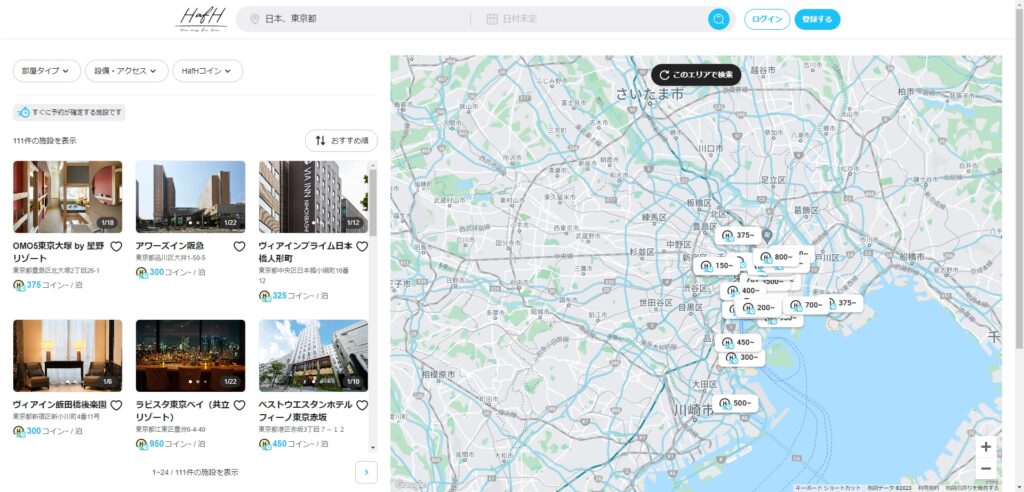The height and width of the screenshot is (492, 1024).
Task: Zoom out on the map
Action: tap(985, 468)
